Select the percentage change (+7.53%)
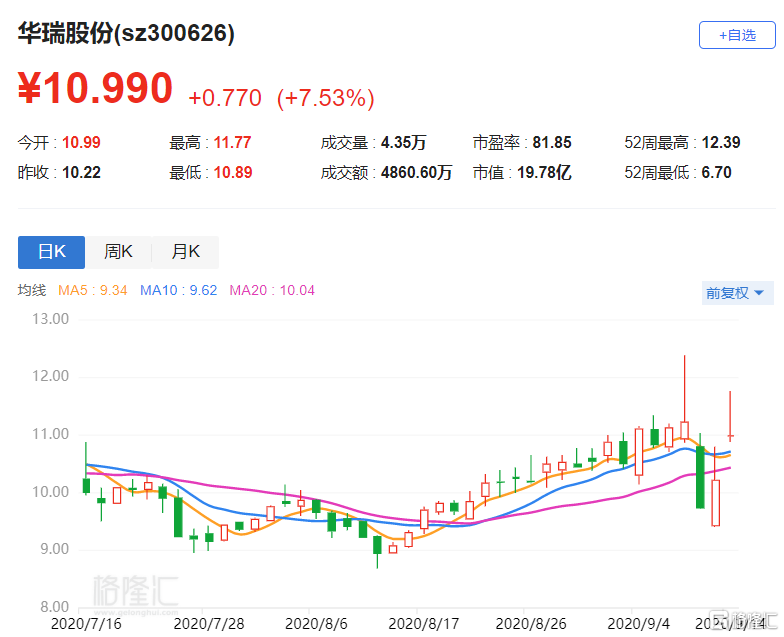 coord(326,98)
